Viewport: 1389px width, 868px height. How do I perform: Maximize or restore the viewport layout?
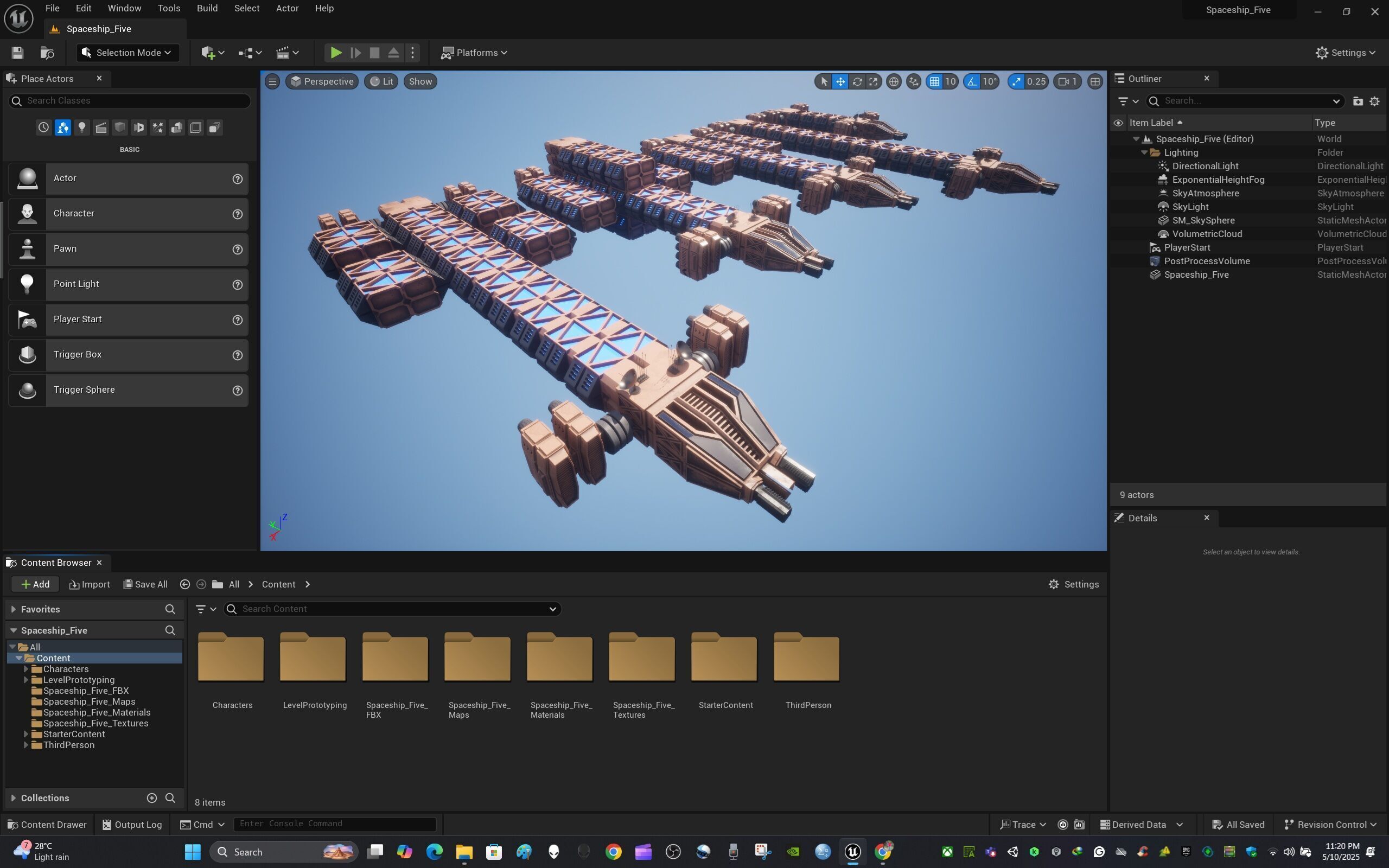[x=1094, y=81]
